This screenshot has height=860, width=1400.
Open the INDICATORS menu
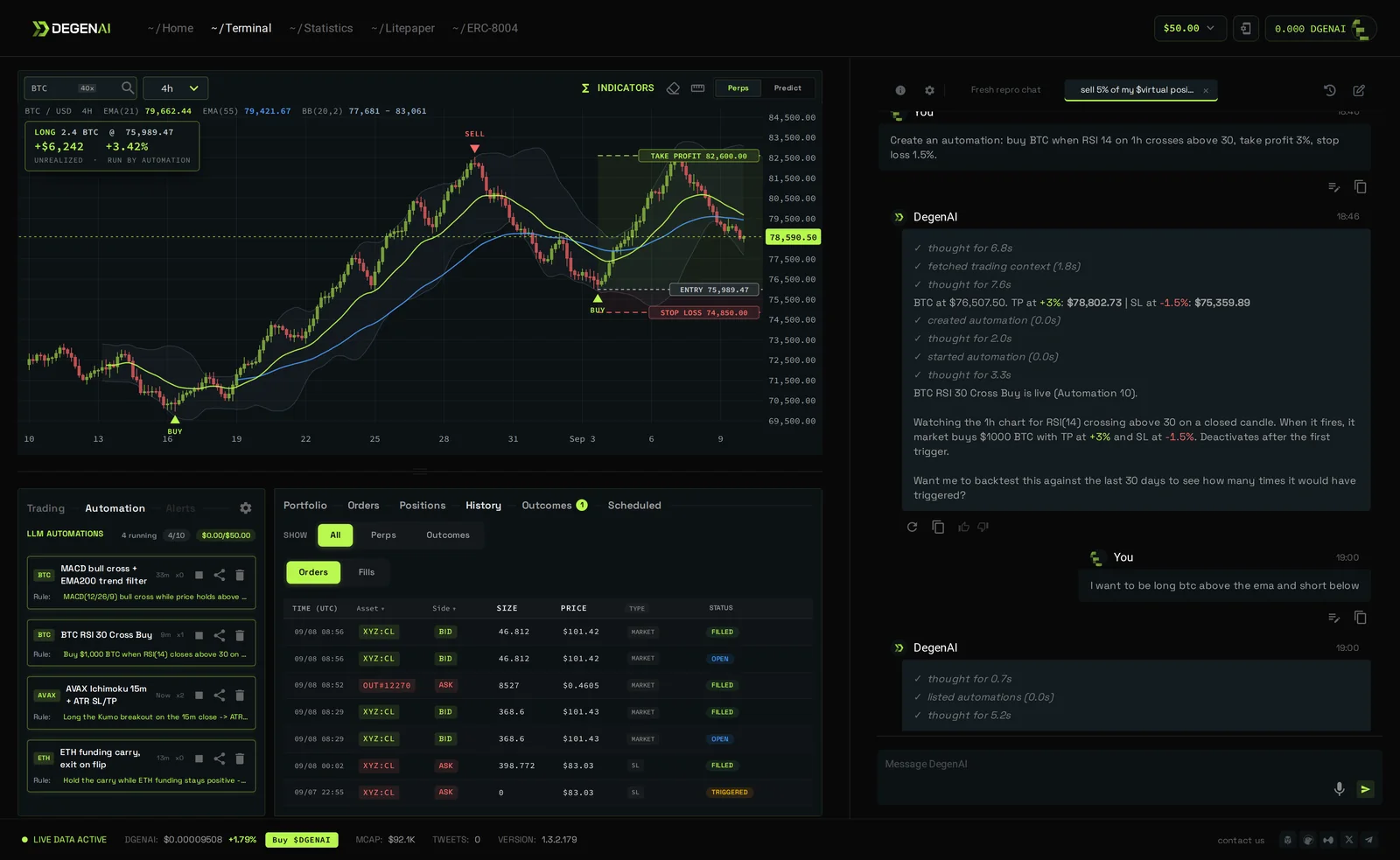pyautogui.click(x=618, y=88)
